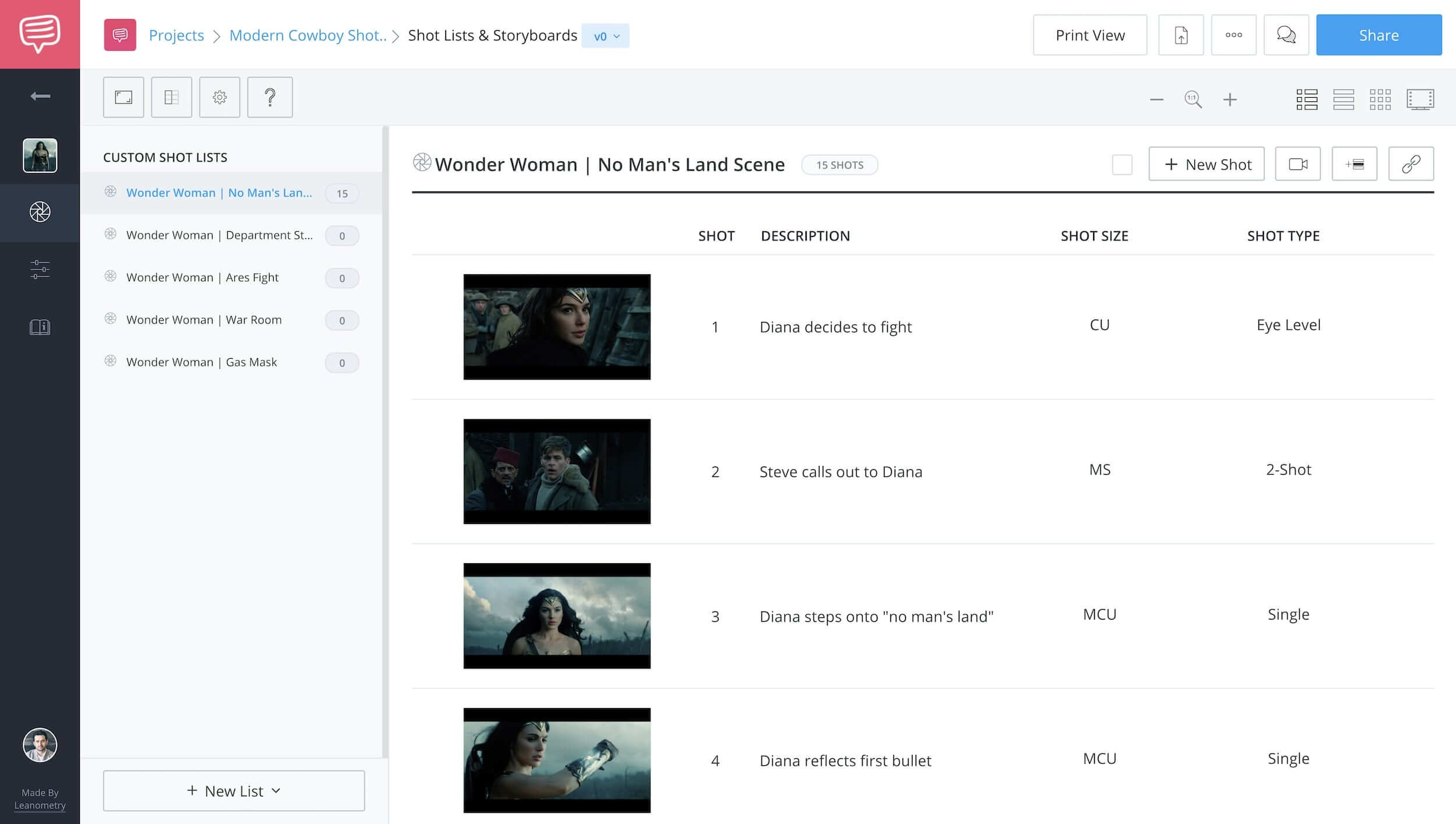The width and height of the screenshot is (1456, 824).
Task: Switch to the grid layout view
Action: pyautogui.click(x=1380, y=98)
